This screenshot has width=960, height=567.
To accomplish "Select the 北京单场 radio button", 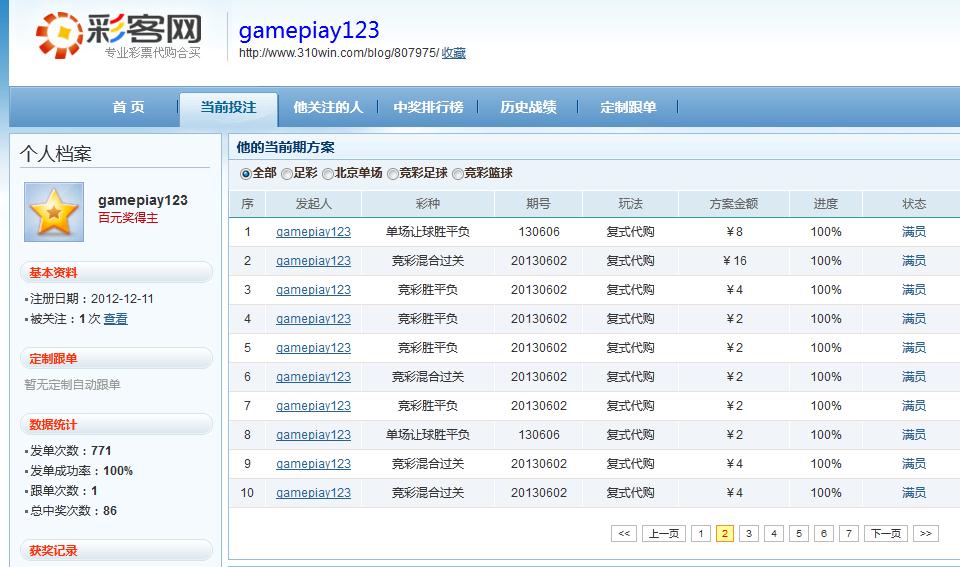I will coord(328,174).
